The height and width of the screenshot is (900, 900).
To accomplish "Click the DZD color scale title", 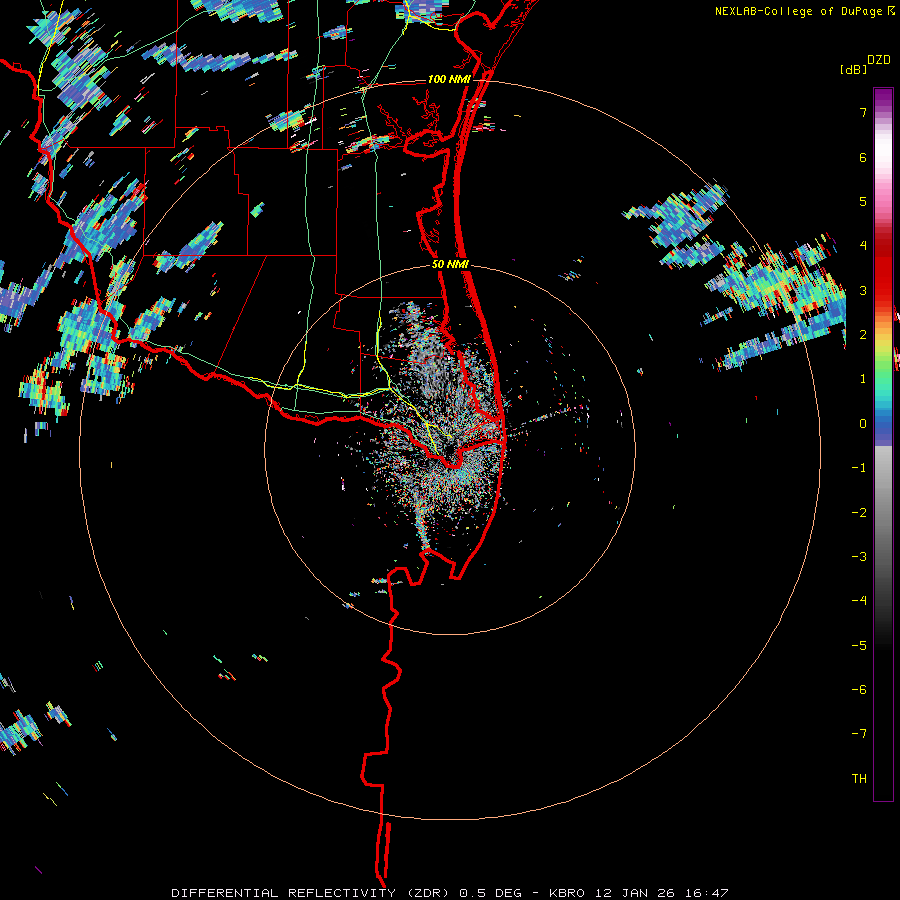I will pyautogui.click(x=879, y=60).
